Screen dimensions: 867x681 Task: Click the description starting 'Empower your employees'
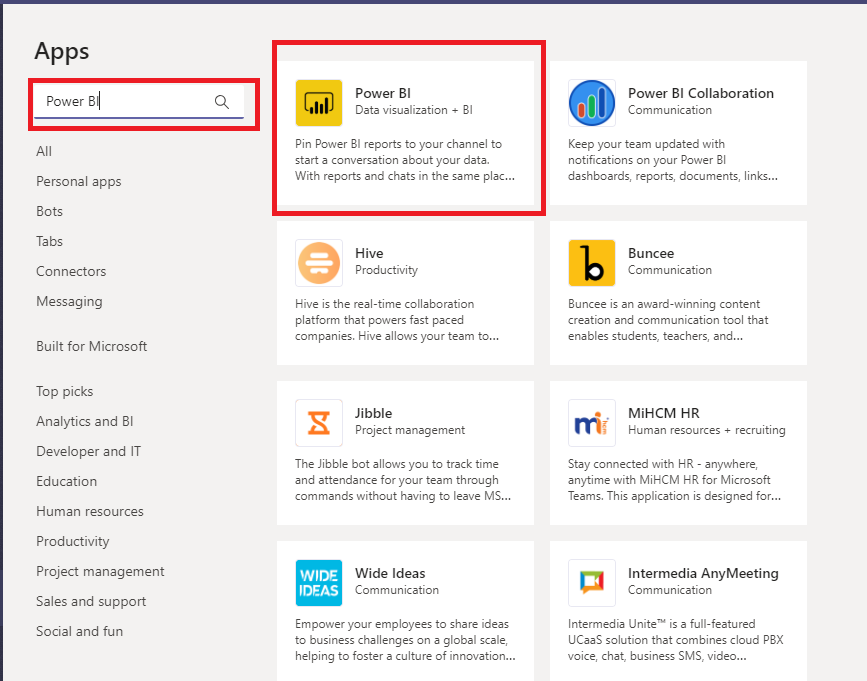coord(405,640)
